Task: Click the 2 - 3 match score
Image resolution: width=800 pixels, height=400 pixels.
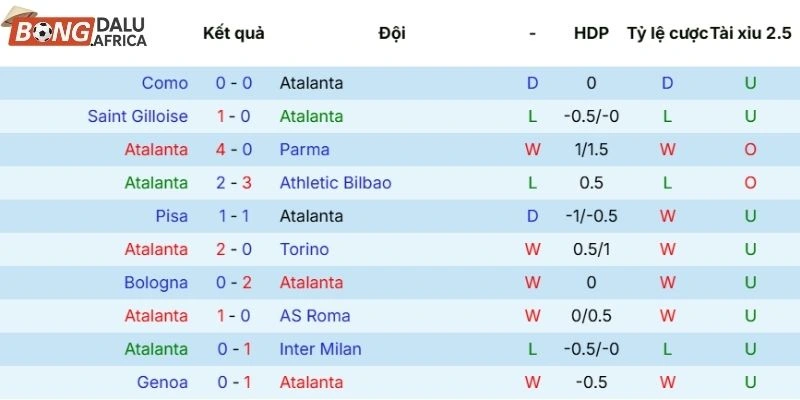Action: (234, 183)
